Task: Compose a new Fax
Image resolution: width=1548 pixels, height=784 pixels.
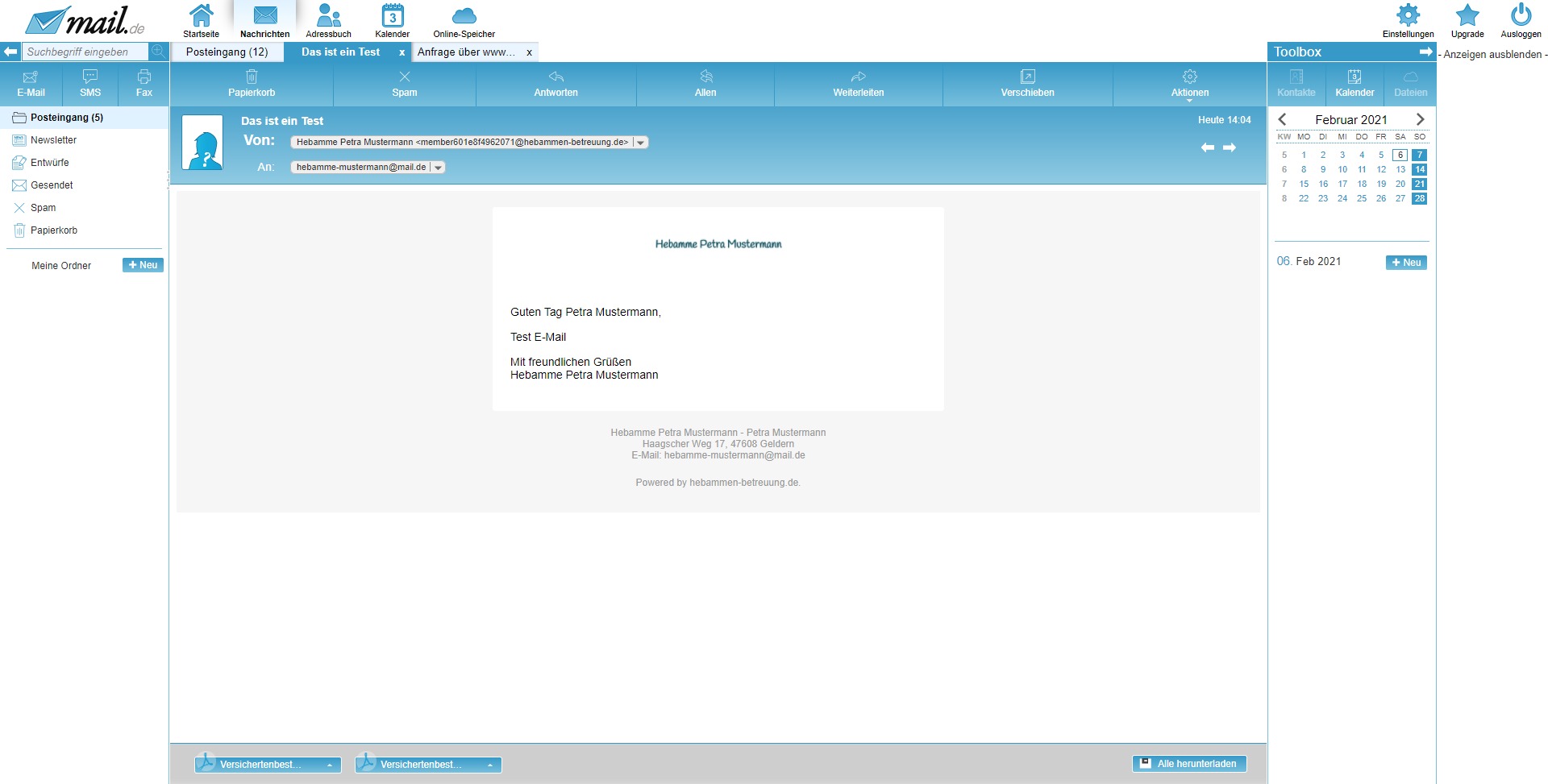Action: click(x=144, y=83)
